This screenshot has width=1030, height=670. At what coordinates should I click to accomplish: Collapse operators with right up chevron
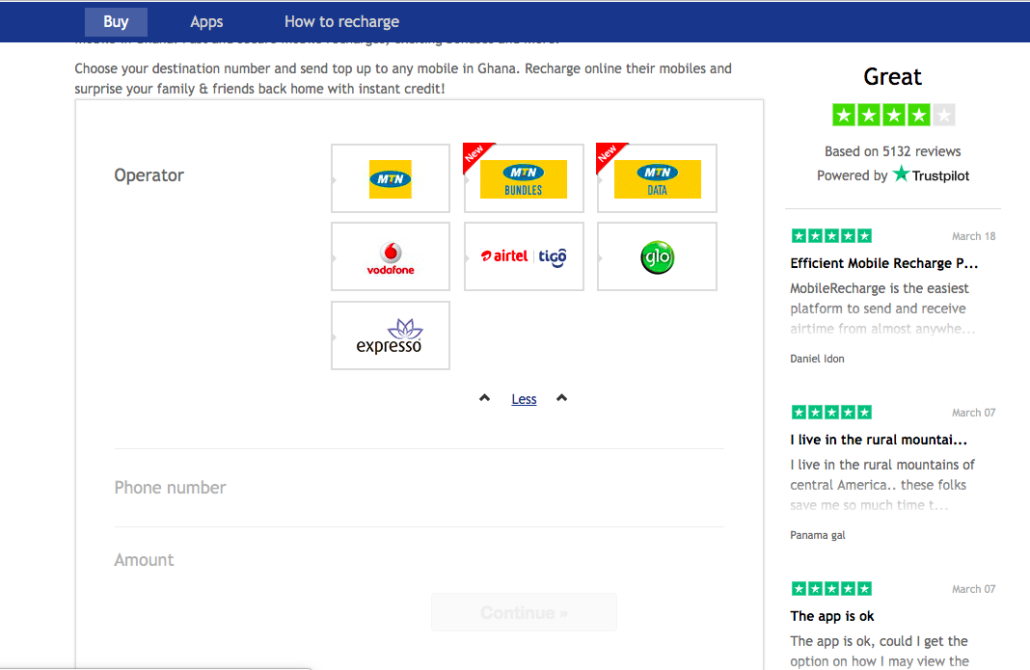[x=562, y=398]
